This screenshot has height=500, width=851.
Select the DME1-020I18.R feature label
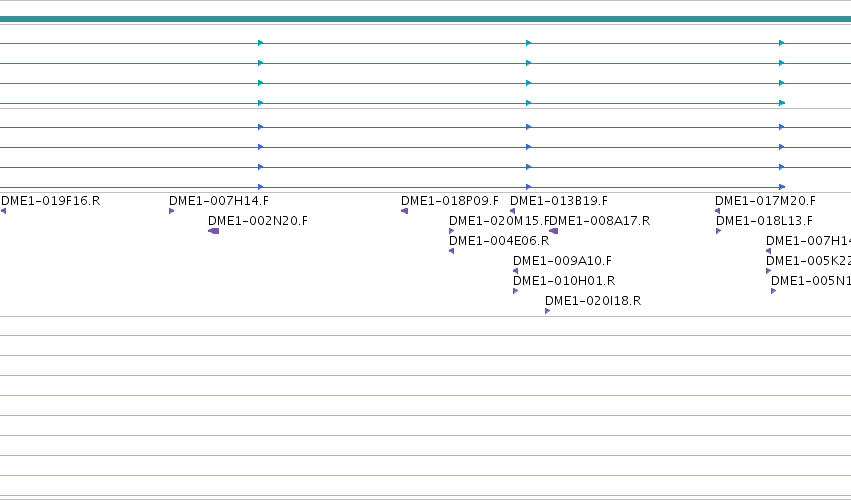pyautogui.click(x=593, y=301)
